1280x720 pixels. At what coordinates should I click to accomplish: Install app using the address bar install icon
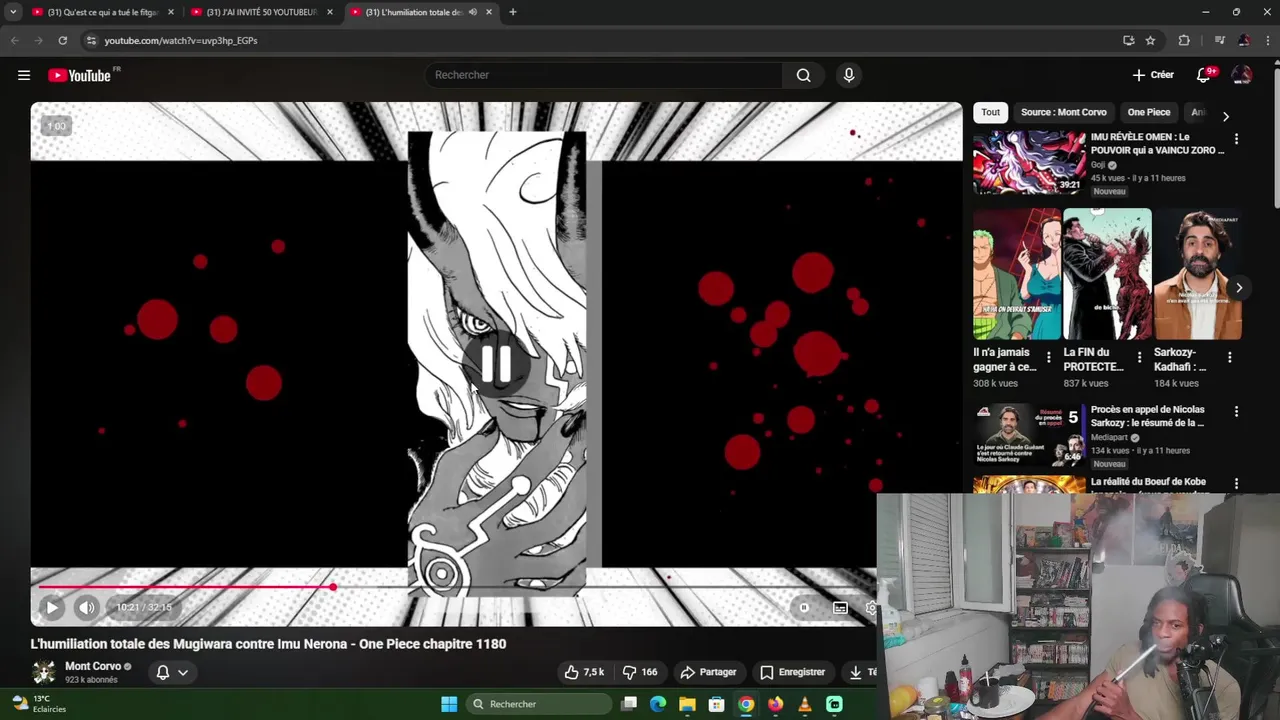pos(1128,40)
